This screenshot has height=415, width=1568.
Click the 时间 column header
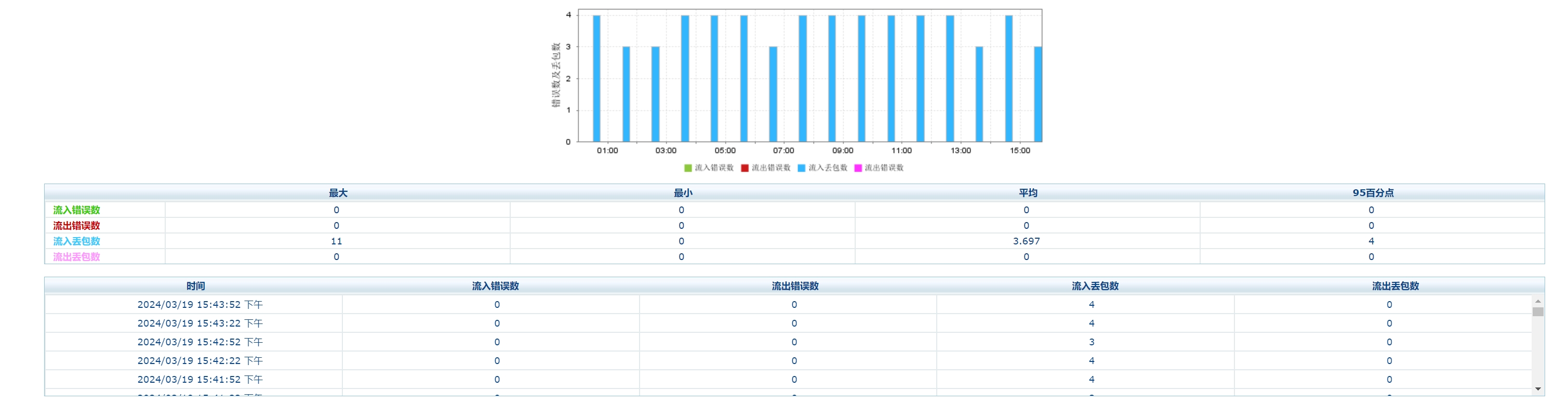click(195, 287)
